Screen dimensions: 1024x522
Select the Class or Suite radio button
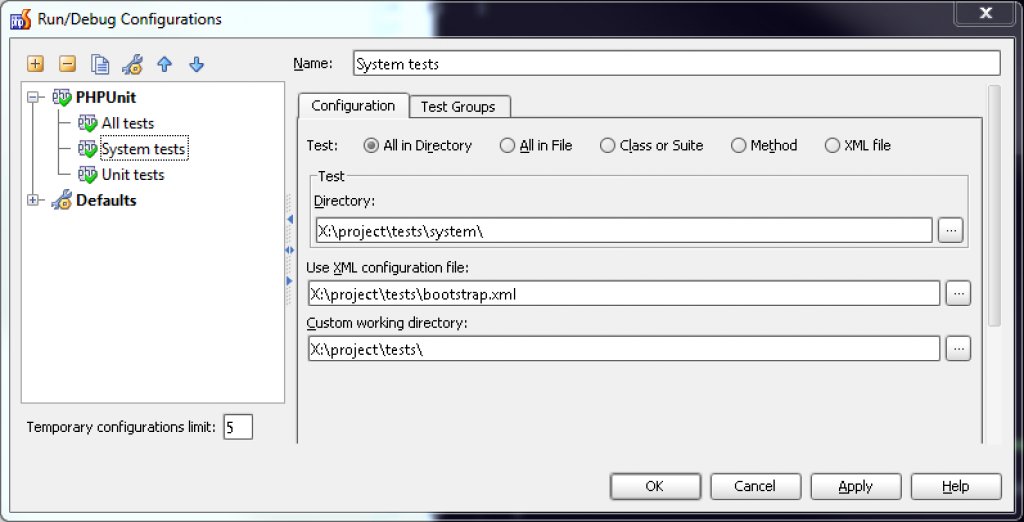(608, 145)
